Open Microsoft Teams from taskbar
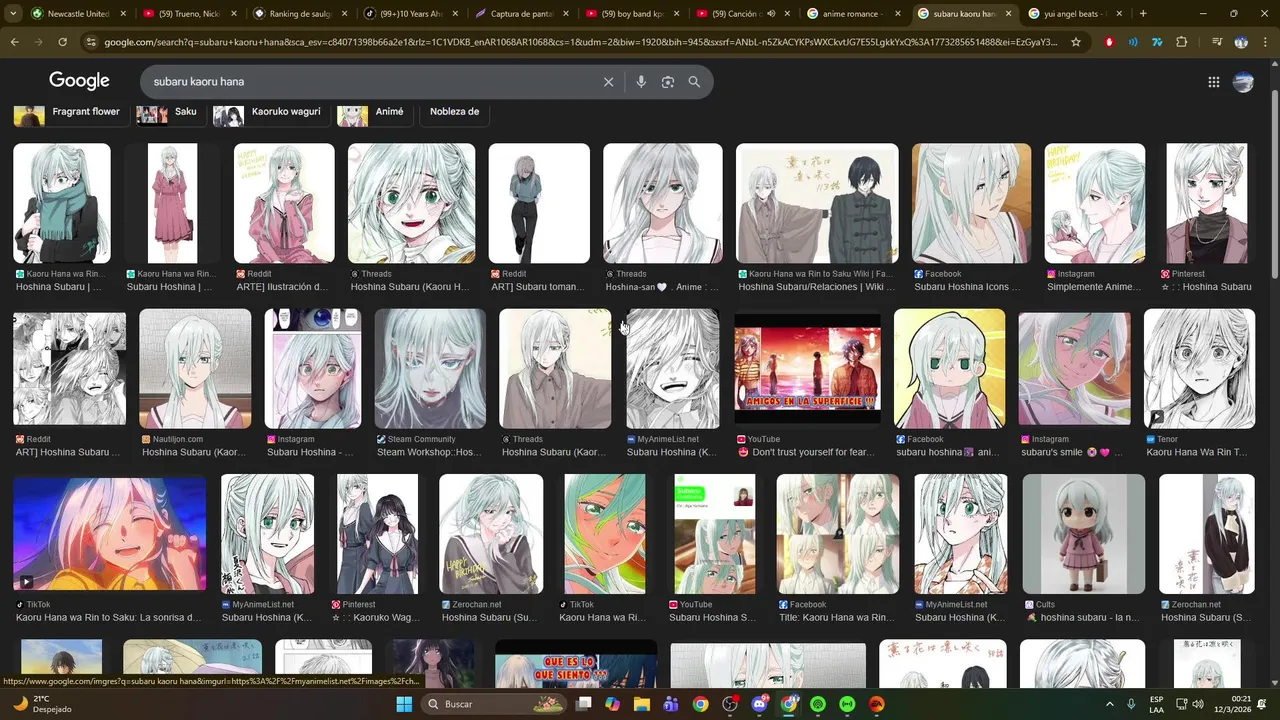Screen dimensions: 1280x720 pos(671,704)
